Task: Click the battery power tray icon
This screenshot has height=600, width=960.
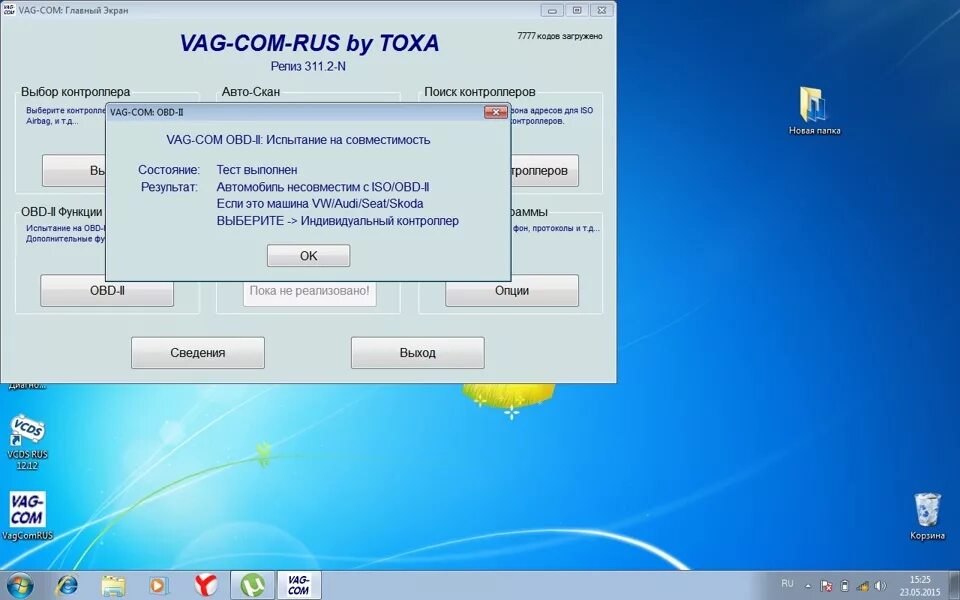Action: click(x=844, y=587)
